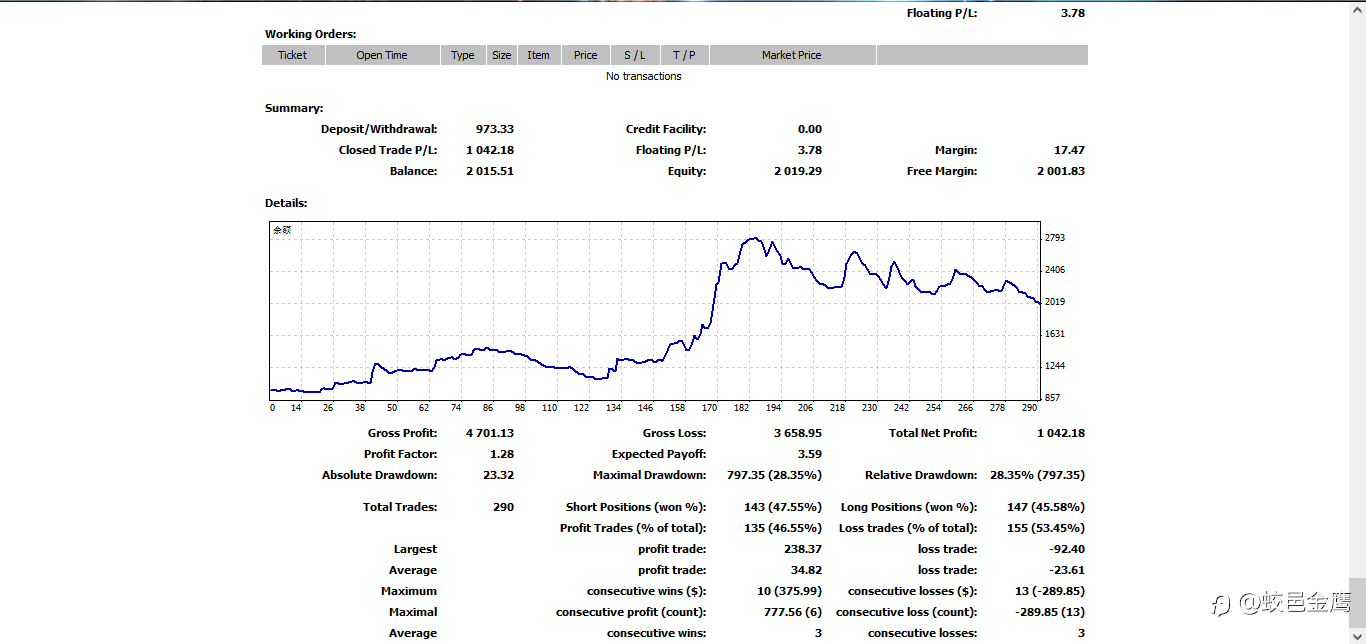
Task: Click the balance curve chart
Action: click(x=655, y=312)
